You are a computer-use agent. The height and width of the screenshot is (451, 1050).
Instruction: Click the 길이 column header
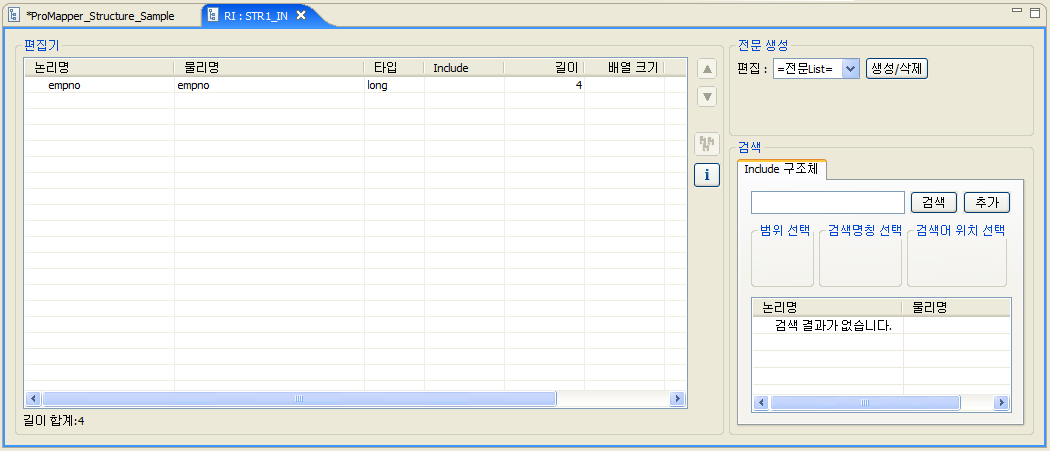(544, 68)
